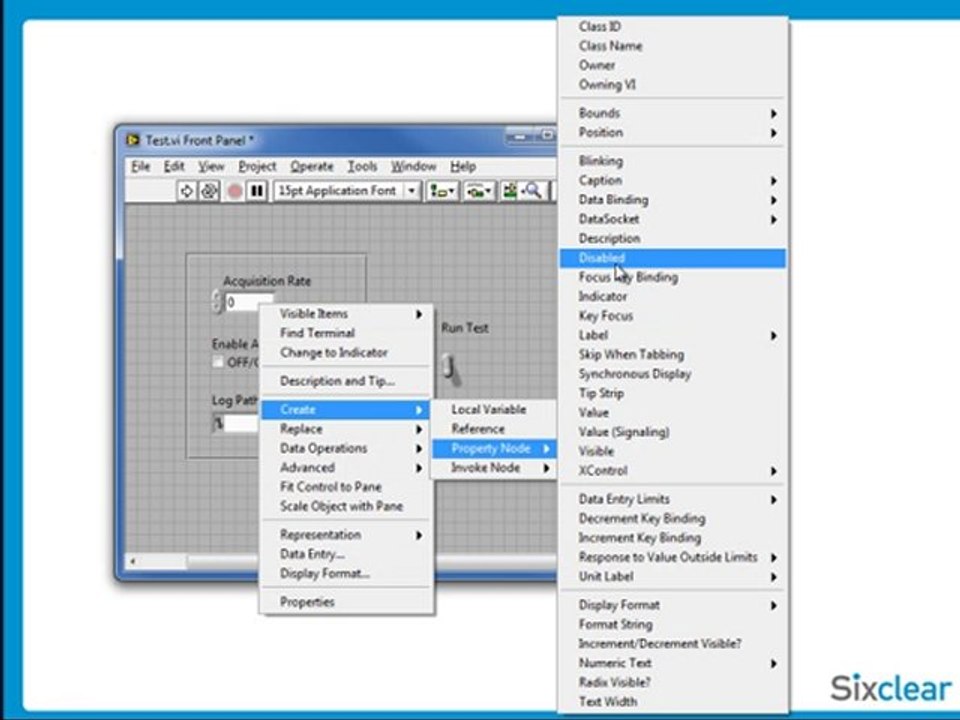The width and height of the screenshot is (960, 720).
Task: Open Properties from context menu
Action: click(x=347, y=602)
